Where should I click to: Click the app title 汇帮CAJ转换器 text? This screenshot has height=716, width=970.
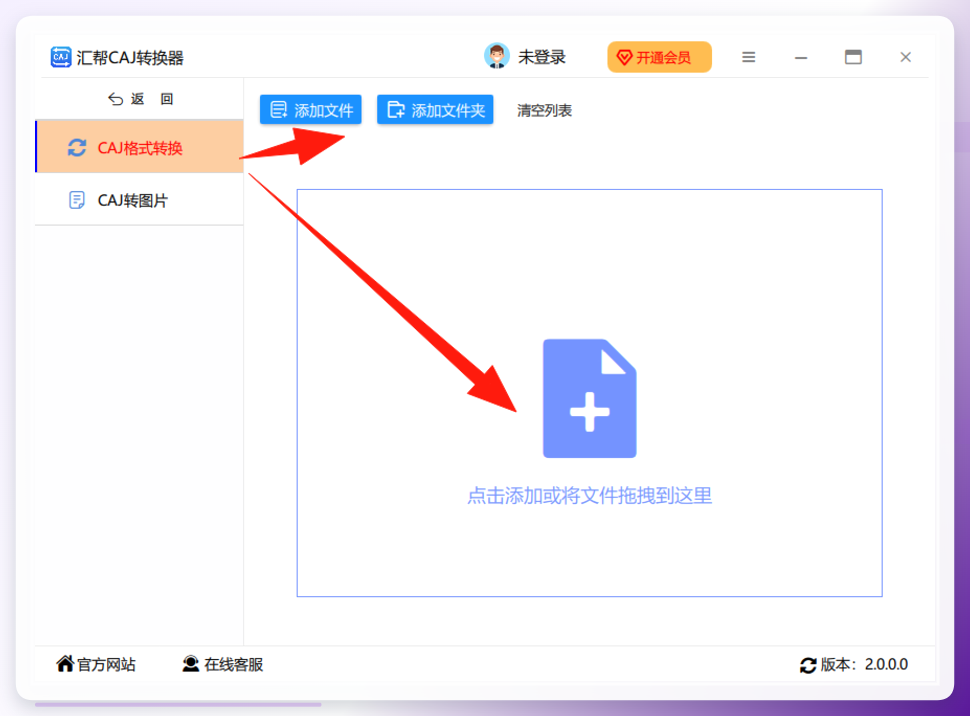click(x=130, y=58)
